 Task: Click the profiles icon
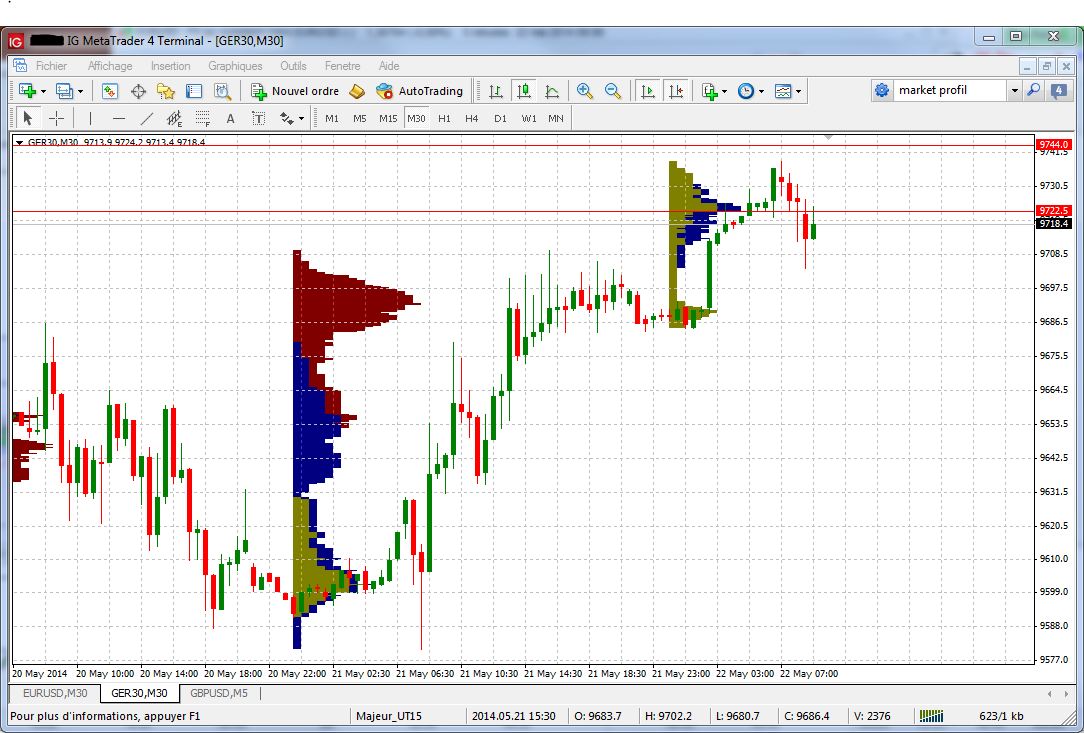pos(64,91)
